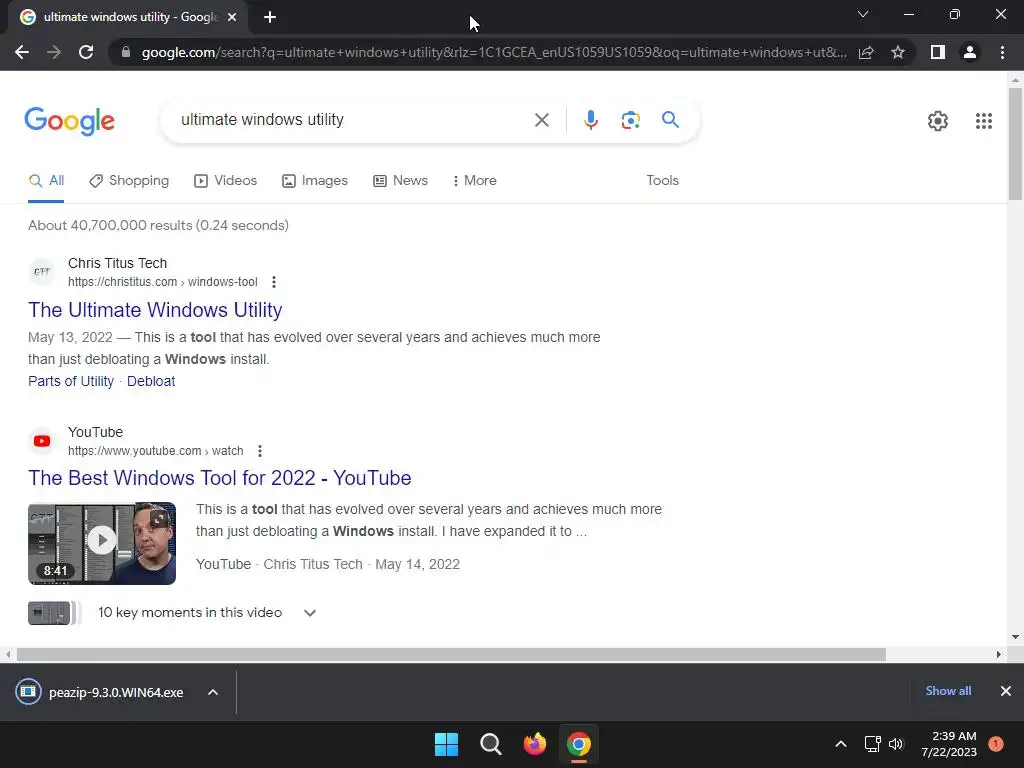
Task: Close the 'ultimate windows utility' tab
Action: click(x=232, y=18)
